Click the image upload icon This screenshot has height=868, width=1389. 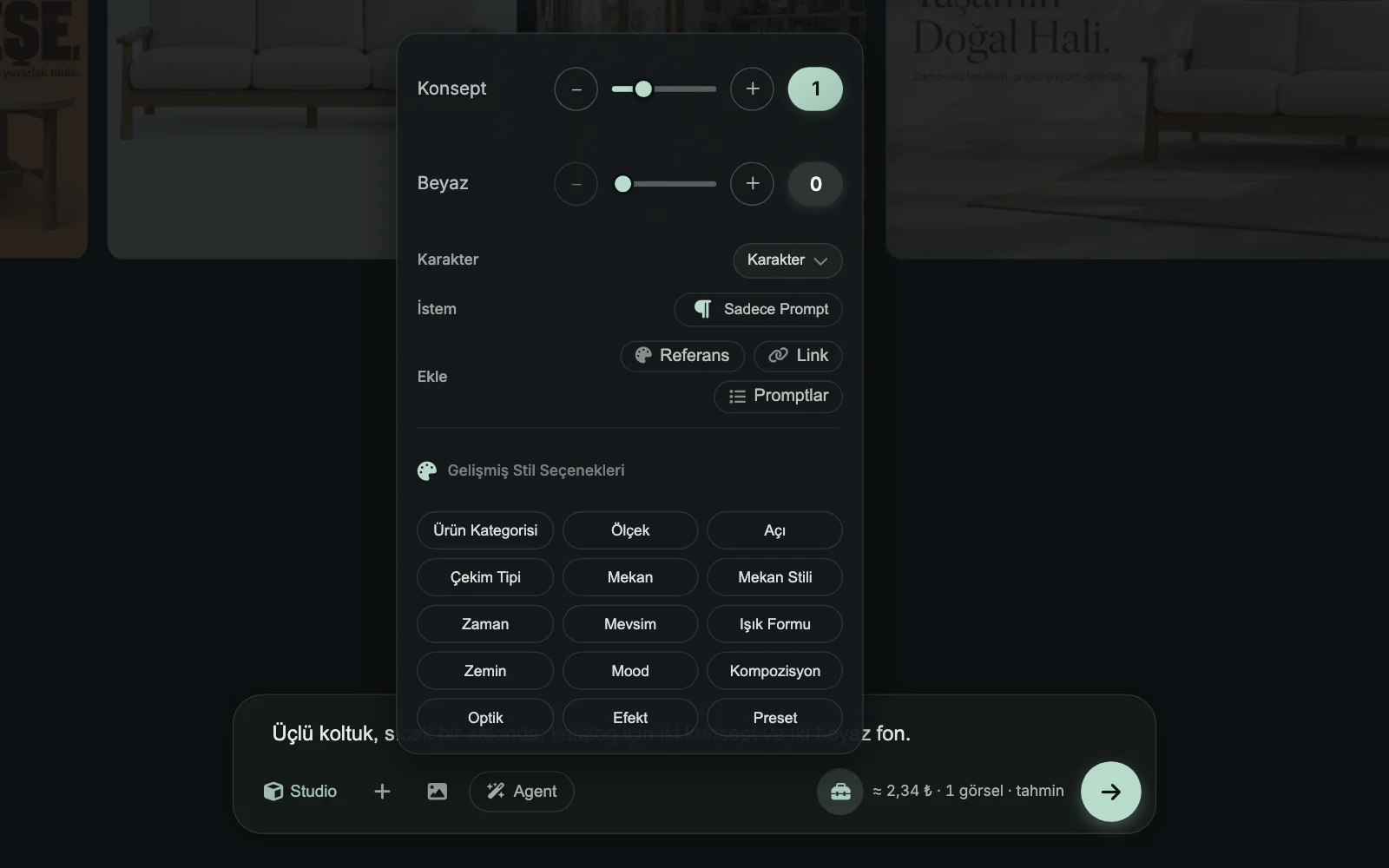click(x=438, y=792)
